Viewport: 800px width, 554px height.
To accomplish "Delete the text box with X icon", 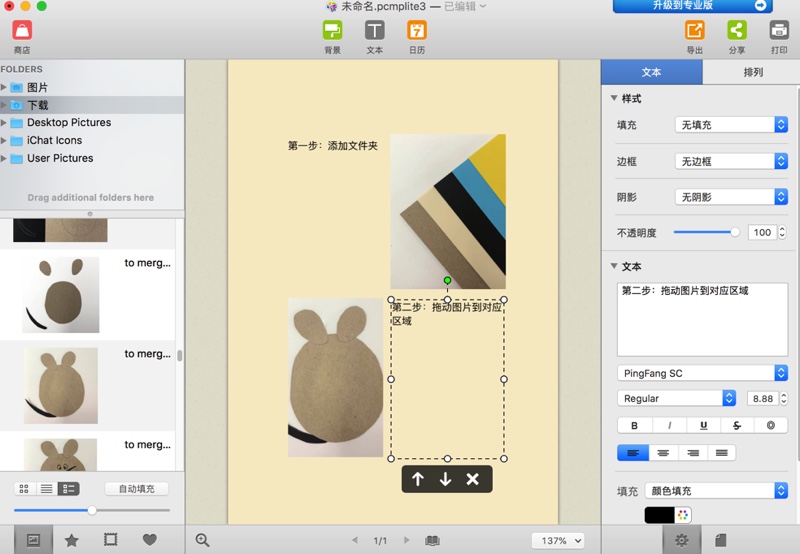I will click(x=472, y=479).
